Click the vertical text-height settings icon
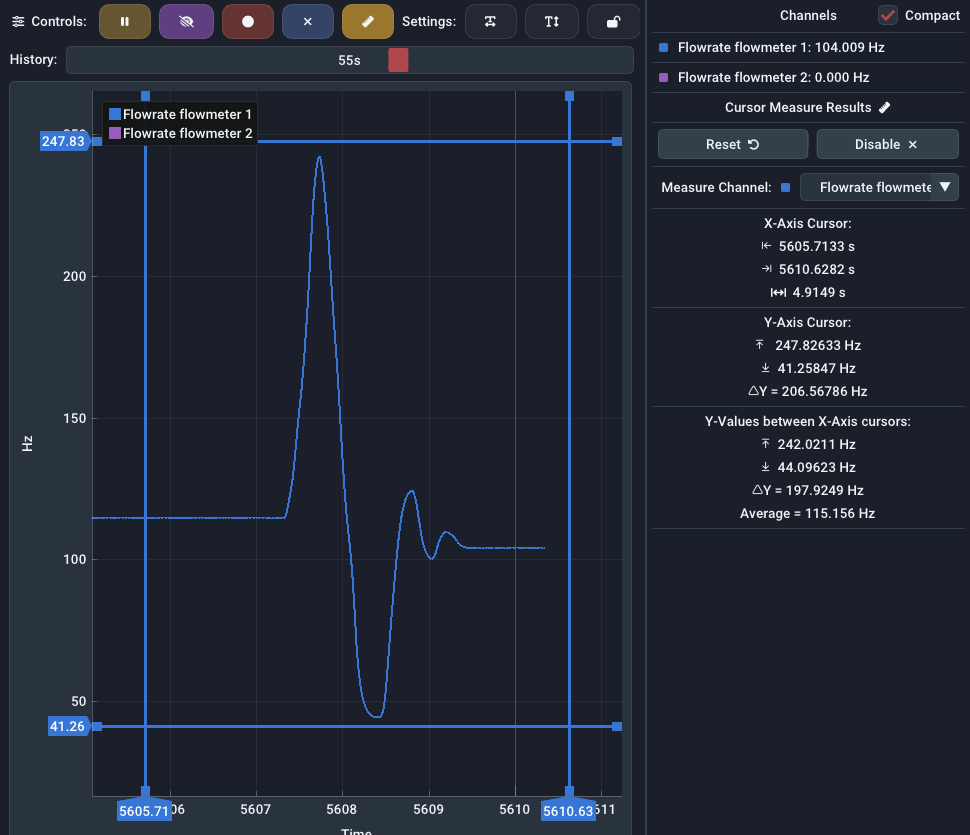 551,21
